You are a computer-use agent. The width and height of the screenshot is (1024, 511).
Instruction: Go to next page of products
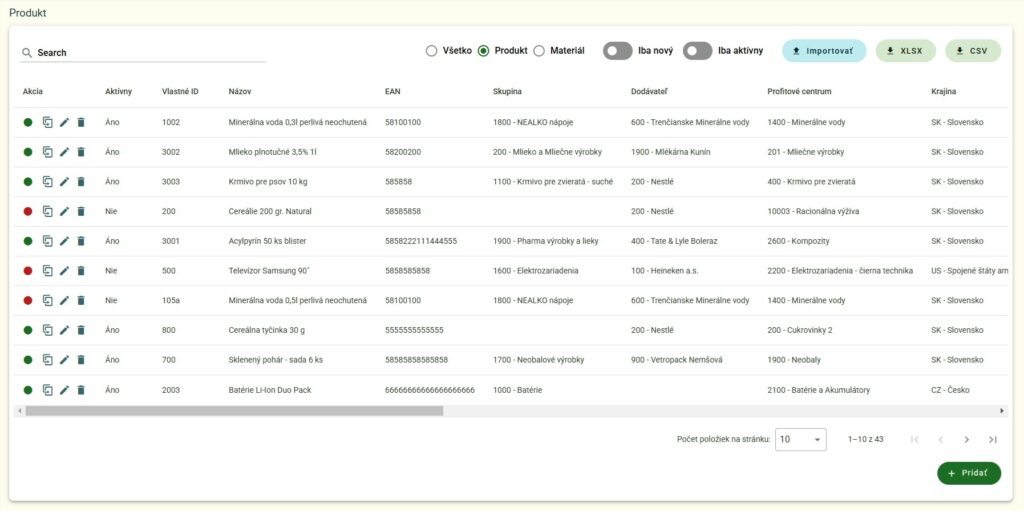(x=966, y=440)
